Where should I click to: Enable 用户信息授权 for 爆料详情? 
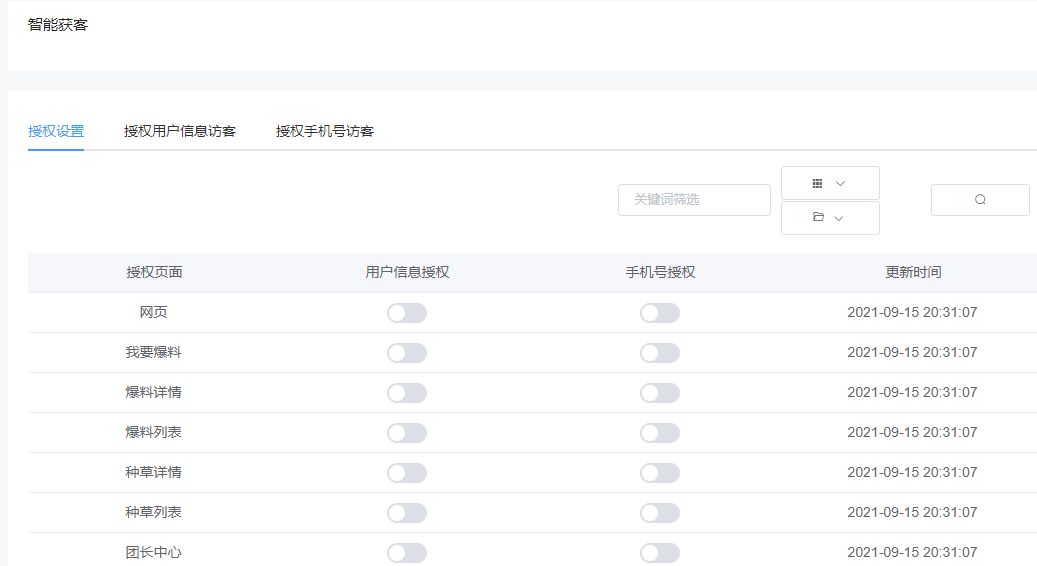pyautogui.click(x=407, y=393)
